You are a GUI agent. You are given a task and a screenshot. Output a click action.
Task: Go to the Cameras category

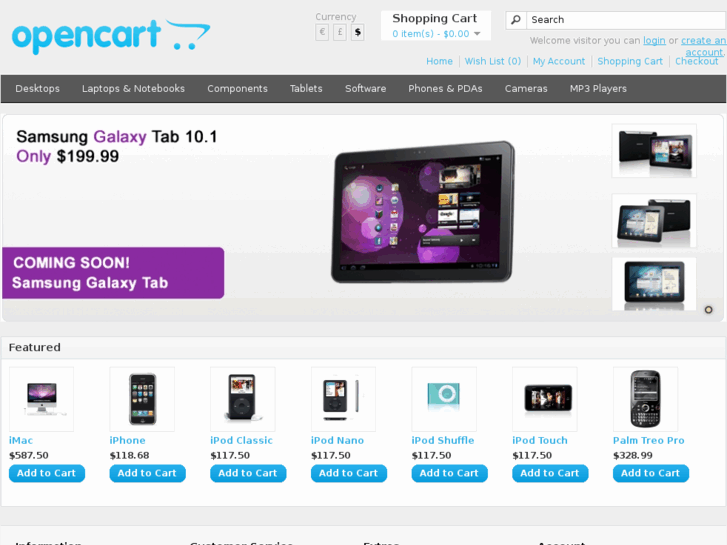tap(526, 89)
